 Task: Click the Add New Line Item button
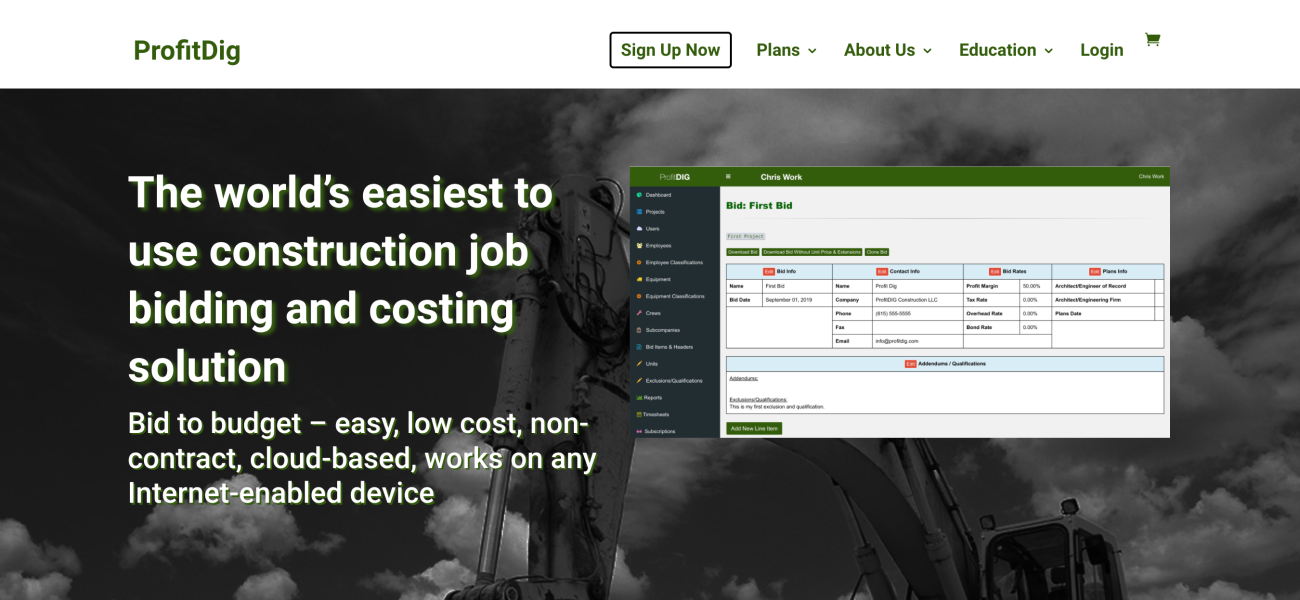(754, 428)
